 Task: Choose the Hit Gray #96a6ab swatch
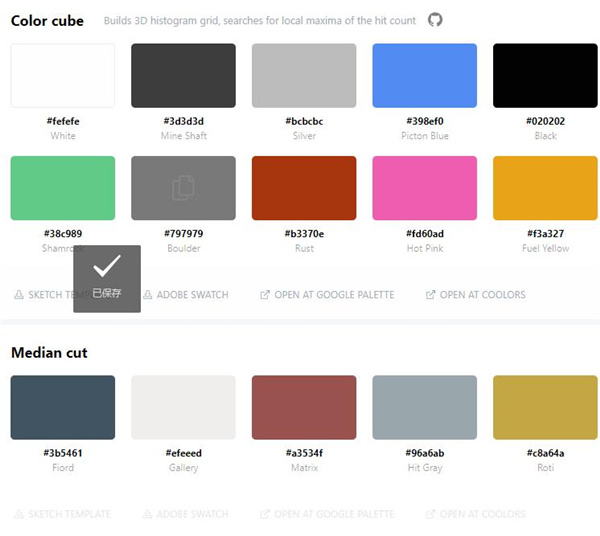pos(424,407)
